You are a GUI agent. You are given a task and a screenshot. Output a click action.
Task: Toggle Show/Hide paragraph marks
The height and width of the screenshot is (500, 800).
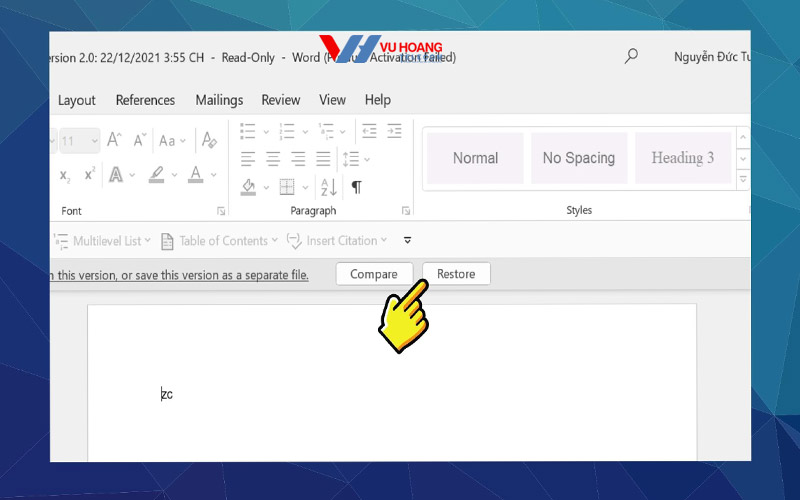coord(356,187)
